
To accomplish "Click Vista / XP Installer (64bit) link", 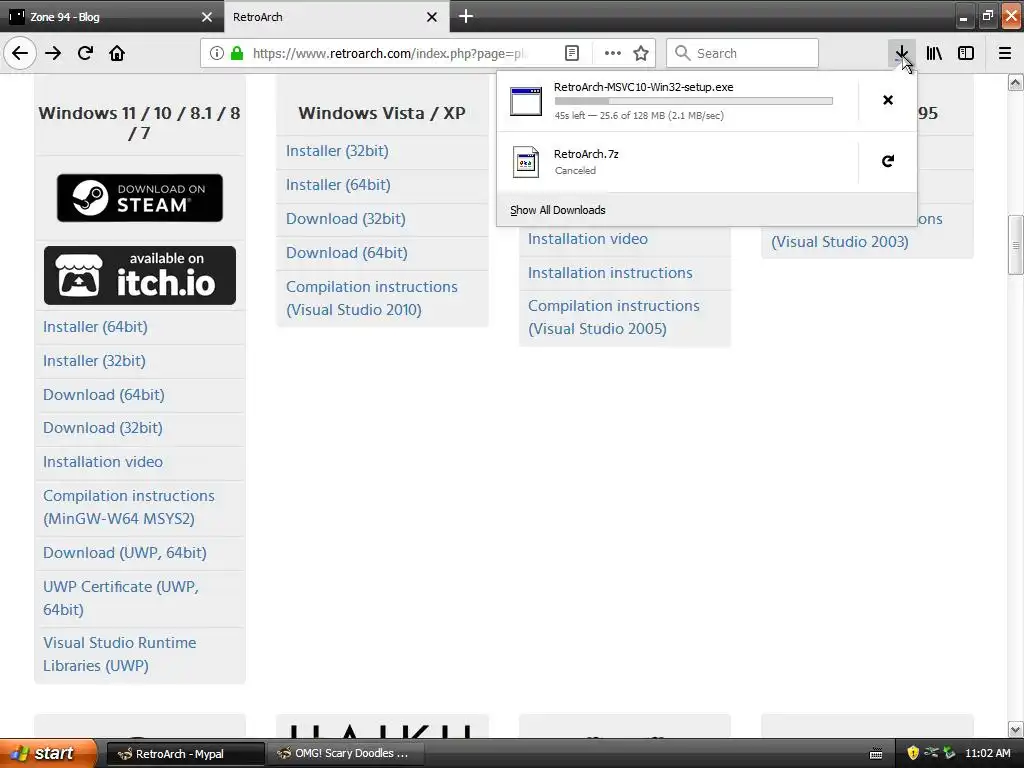I will point(338,185).
